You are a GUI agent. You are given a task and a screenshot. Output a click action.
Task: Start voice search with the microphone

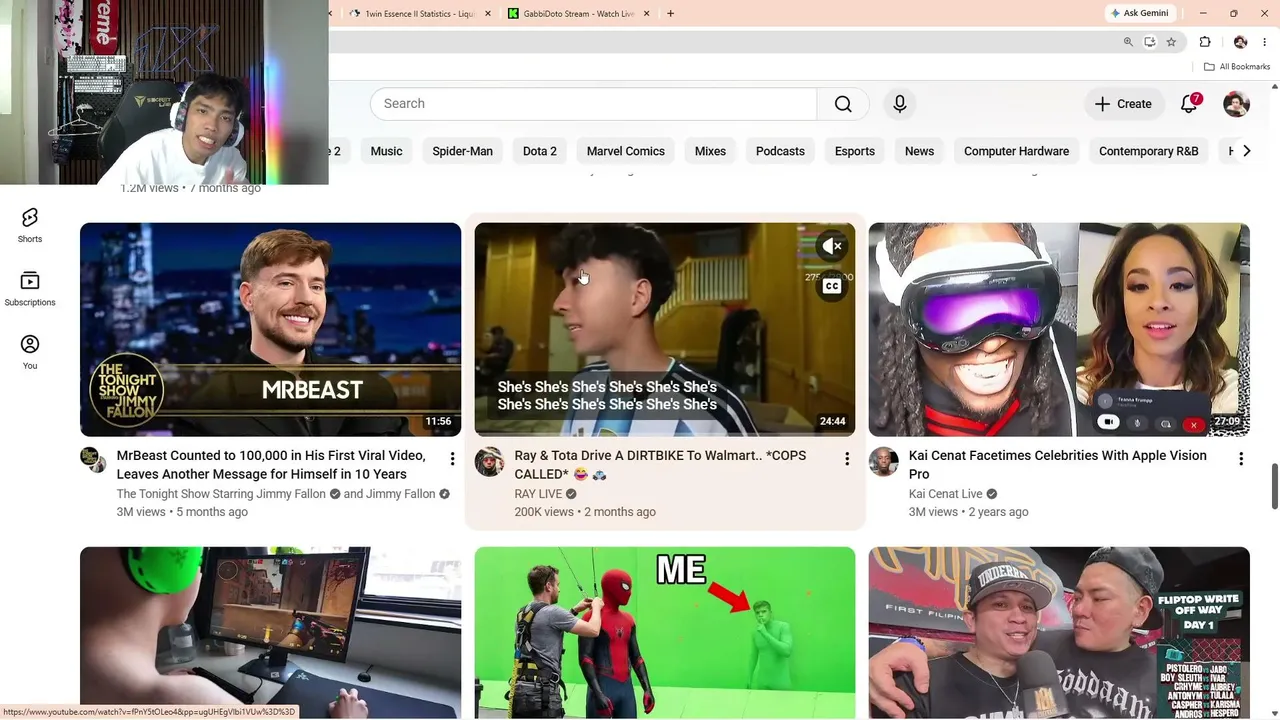(x=900, y=104)
